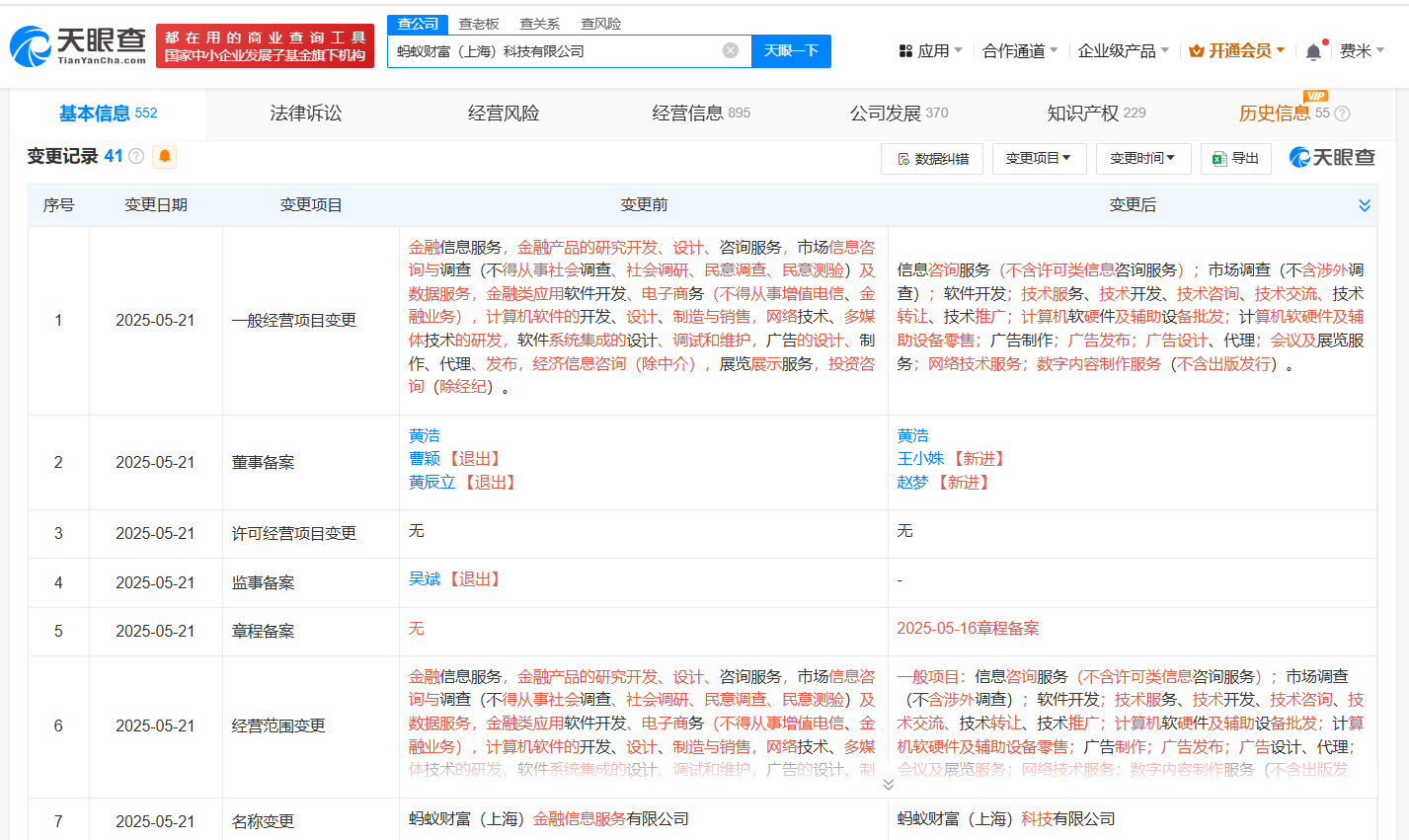The image size is (1409, 840).
Task: Open notification bell in top bar
Action: 1313,51
